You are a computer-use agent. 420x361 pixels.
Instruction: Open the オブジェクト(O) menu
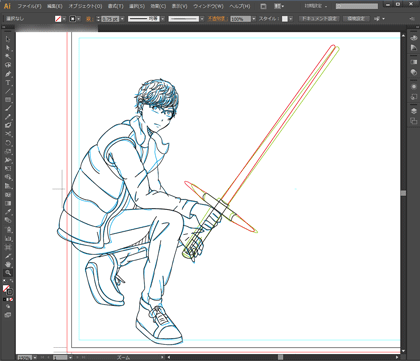click(x=86, y=6)
